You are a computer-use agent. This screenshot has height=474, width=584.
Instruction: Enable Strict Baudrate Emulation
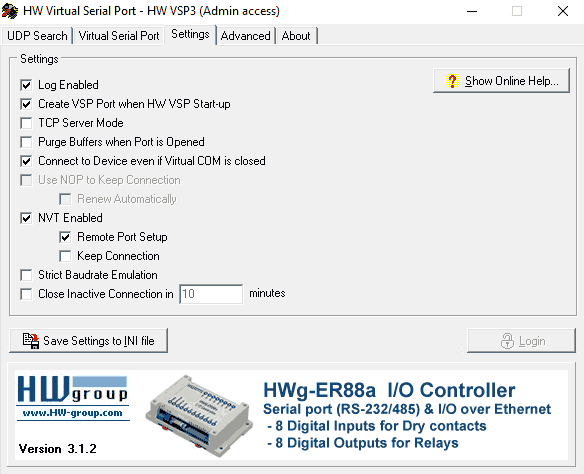(x=26, y=275)
